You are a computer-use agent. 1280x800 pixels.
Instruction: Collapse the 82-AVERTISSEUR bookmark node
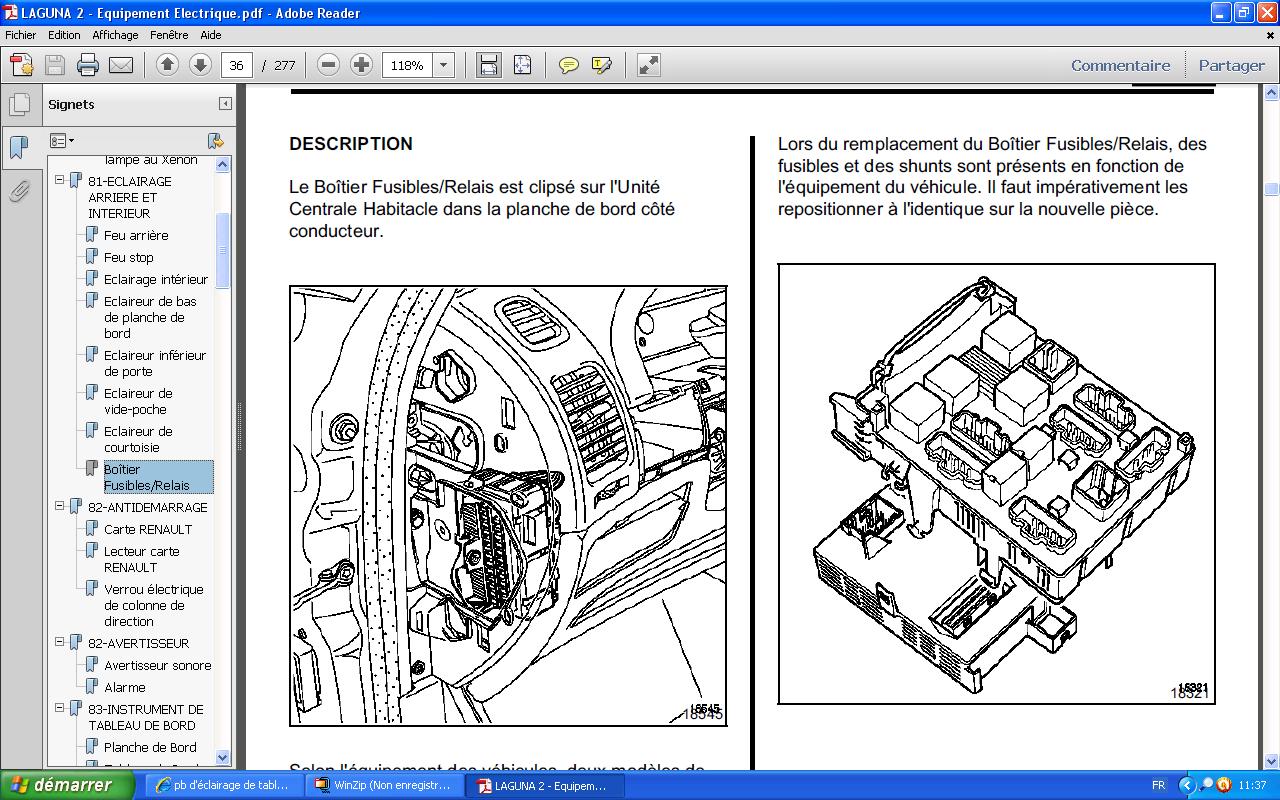click(x=59, y=643)
